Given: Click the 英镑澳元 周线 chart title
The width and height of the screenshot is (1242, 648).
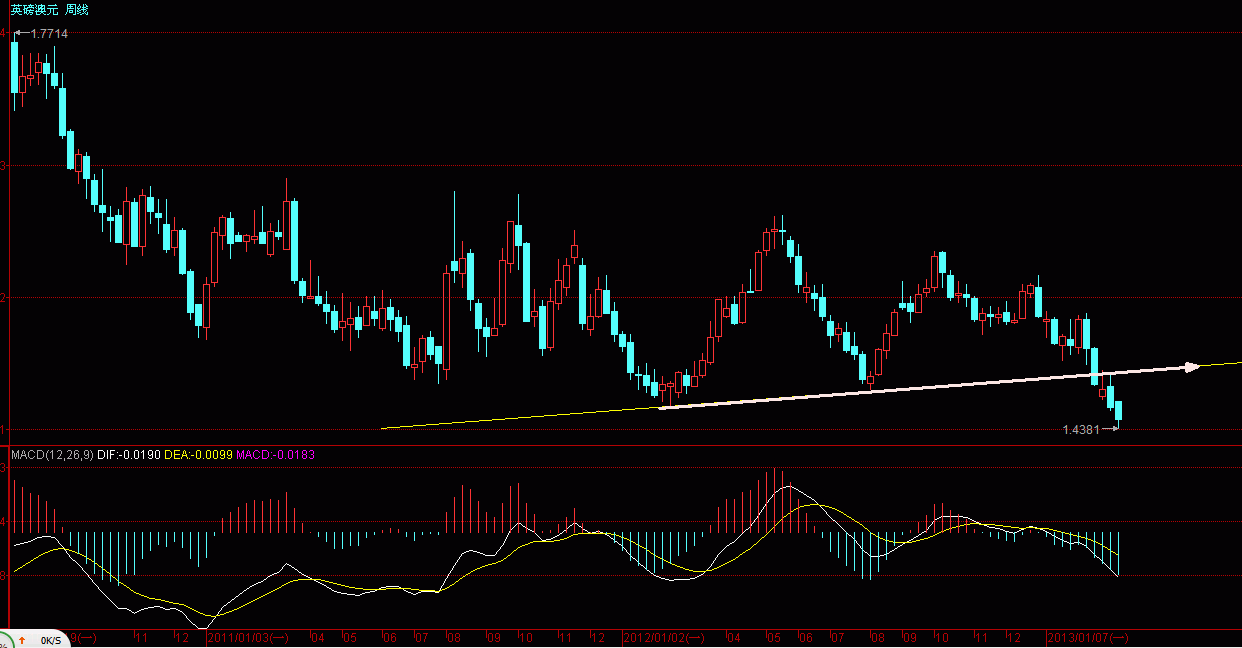Looking at the screenshot, I should pyautogui.click(x=50, y=9).
